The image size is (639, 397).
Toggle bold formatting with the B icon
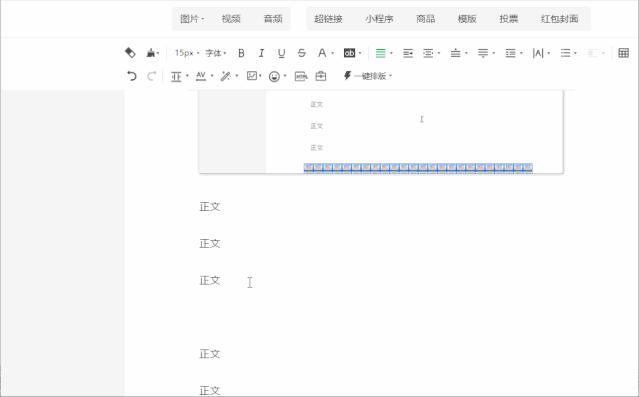click(241, 53)
